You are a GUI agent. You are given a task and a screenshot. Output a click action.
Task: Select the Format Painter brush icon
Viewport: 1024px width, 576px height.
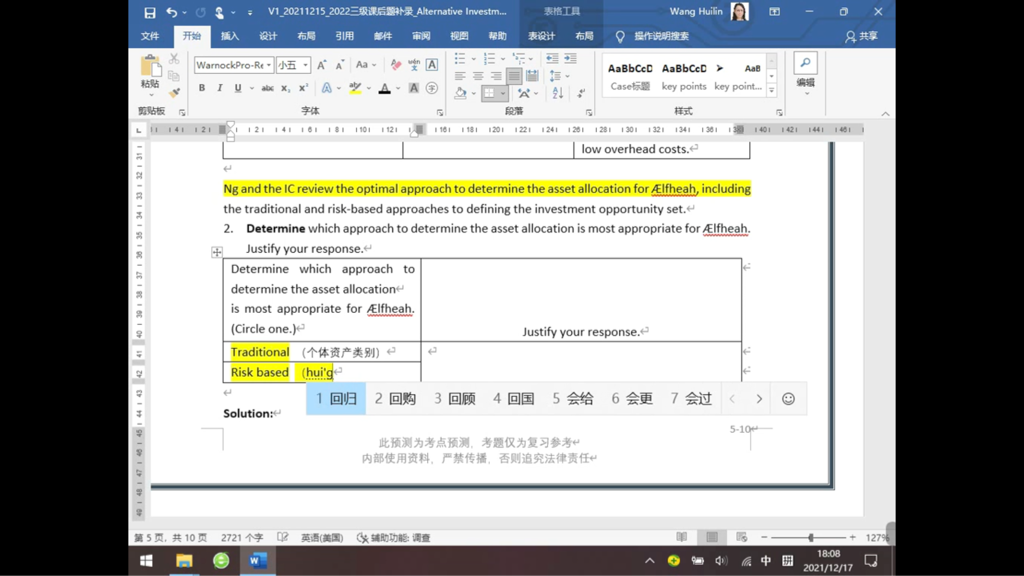[x=174, y=93]
